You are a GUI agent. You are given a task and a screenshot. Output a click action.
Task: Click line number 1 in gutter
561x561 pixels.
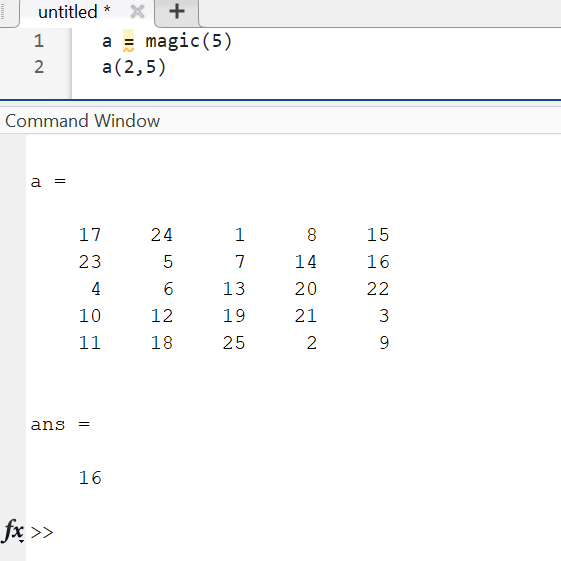click(39, 41)
